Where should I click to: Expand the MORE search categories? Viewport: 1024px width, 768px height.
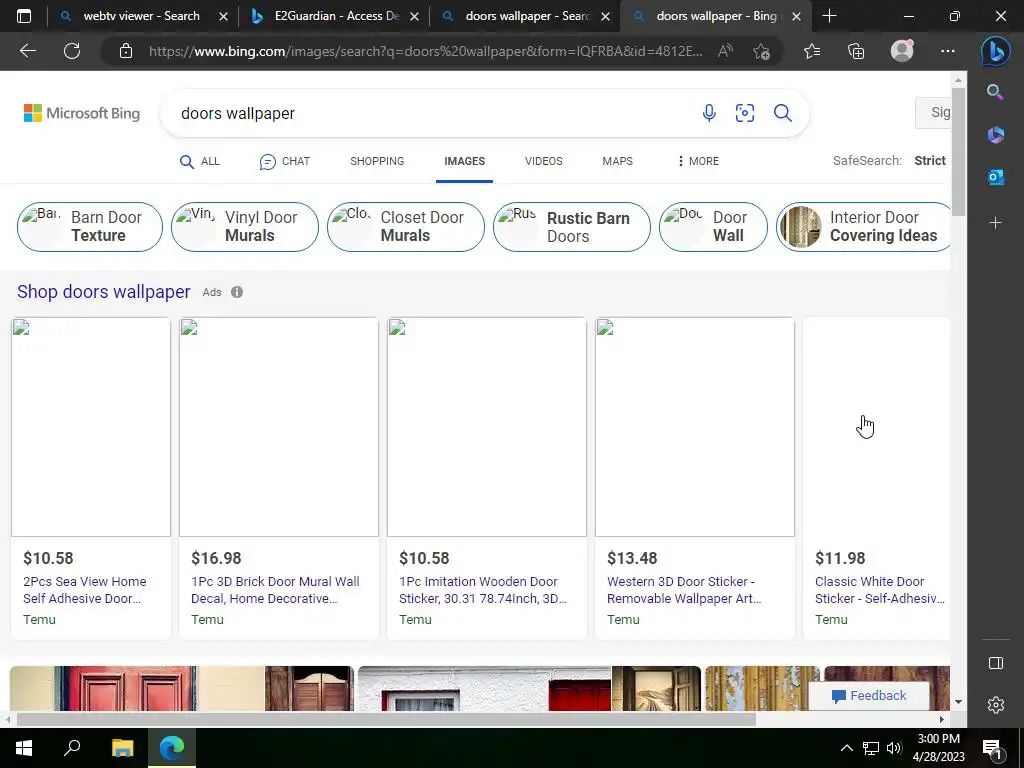click(698, 161)
